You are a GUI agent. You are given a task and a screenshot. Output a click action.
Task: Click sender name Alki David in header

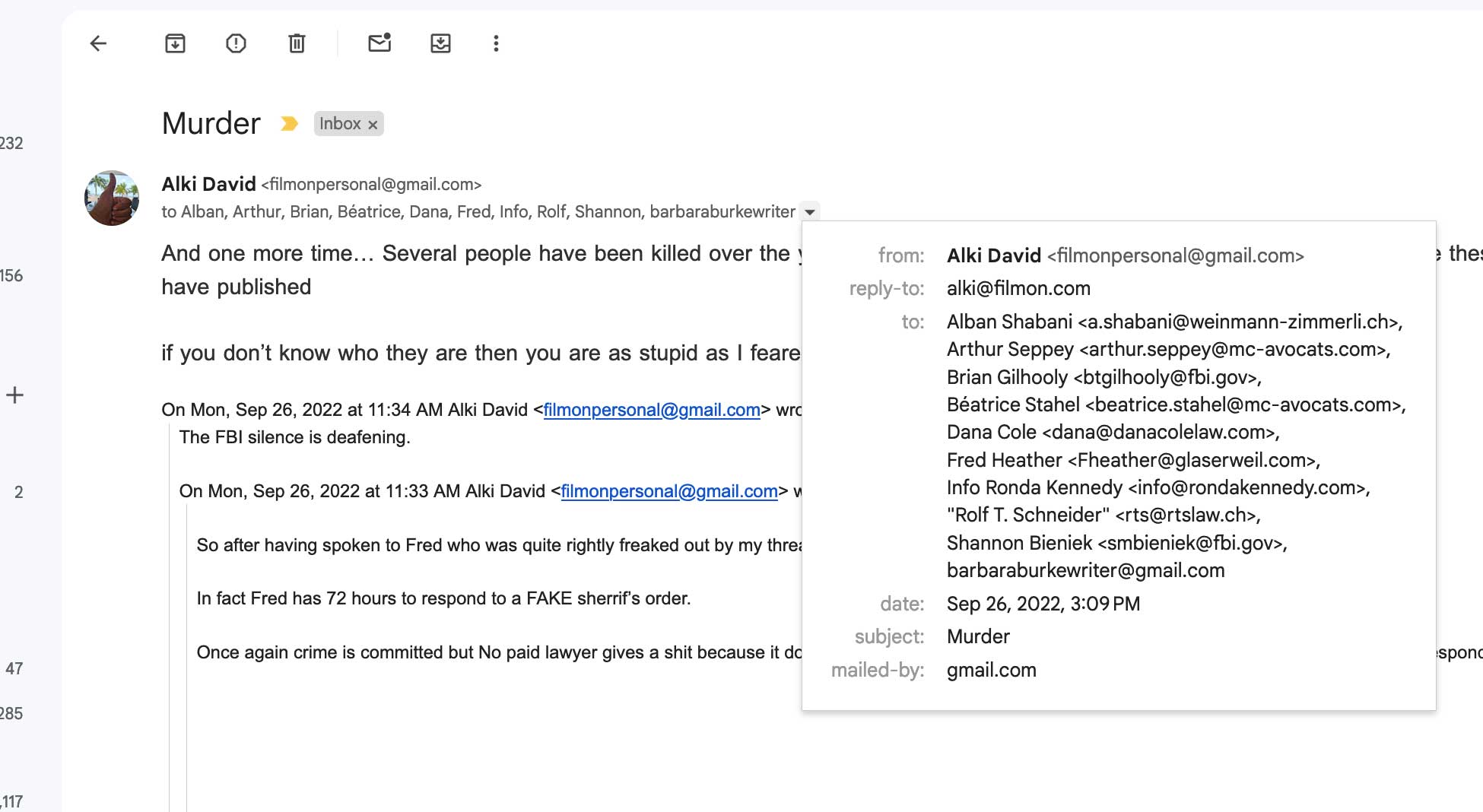pos(208,184)
